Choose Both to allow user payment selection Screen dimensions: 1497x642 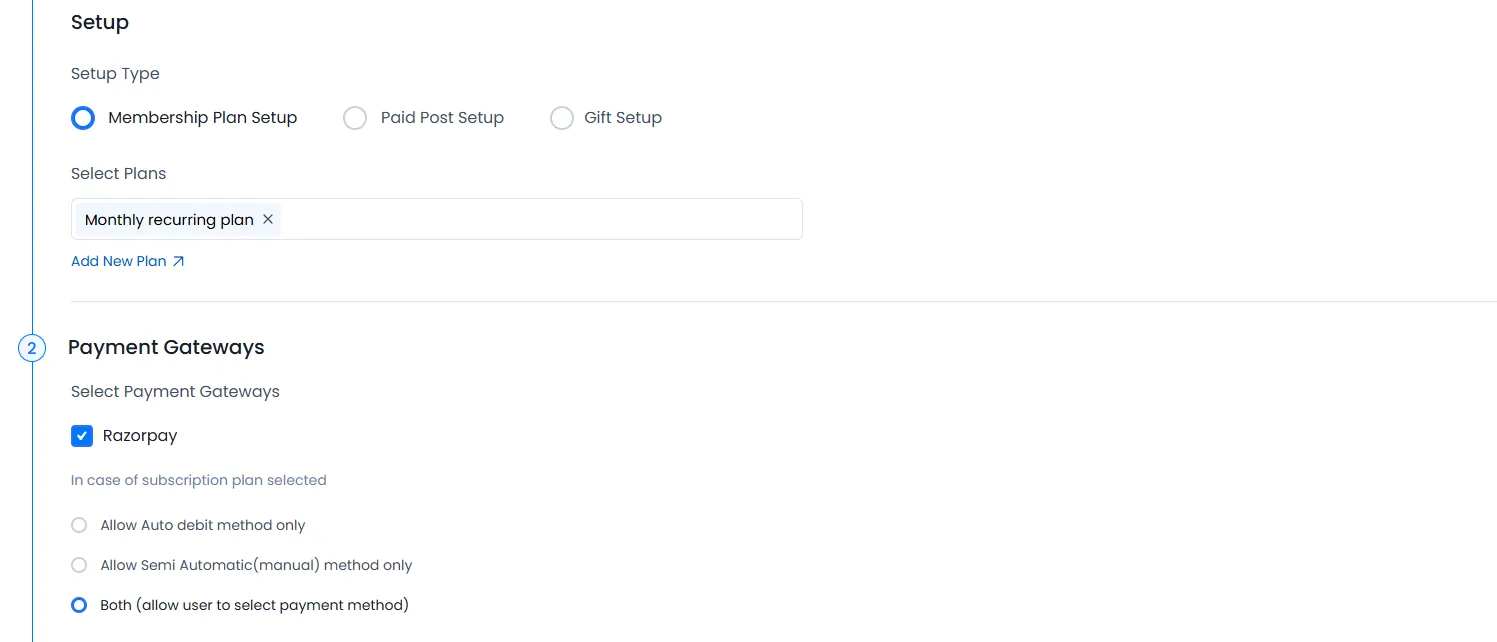tap(79, 604)
